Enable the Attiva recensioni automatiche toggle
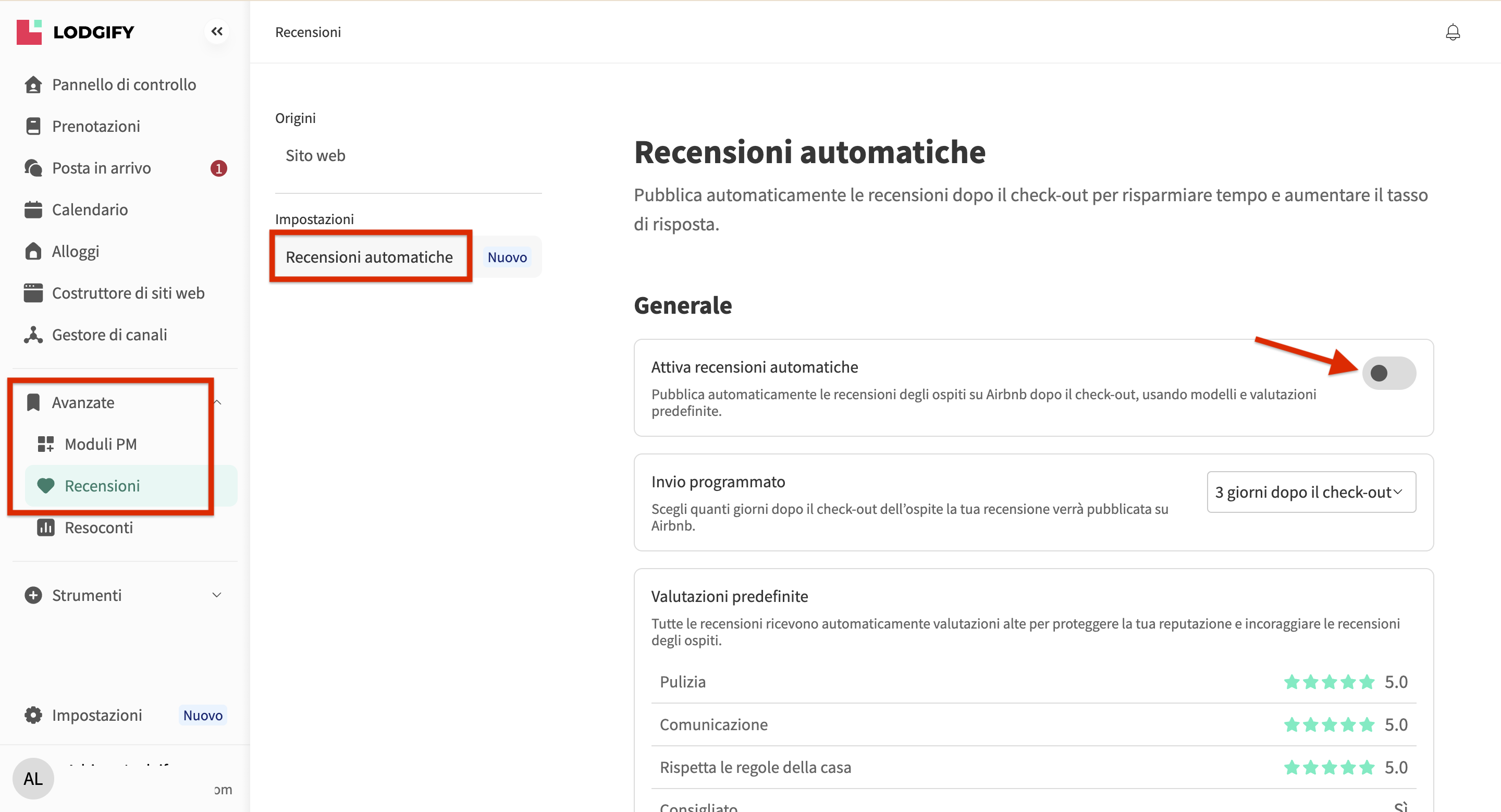The width and height of the screenshot is (1501, 812). (1388, 373)
